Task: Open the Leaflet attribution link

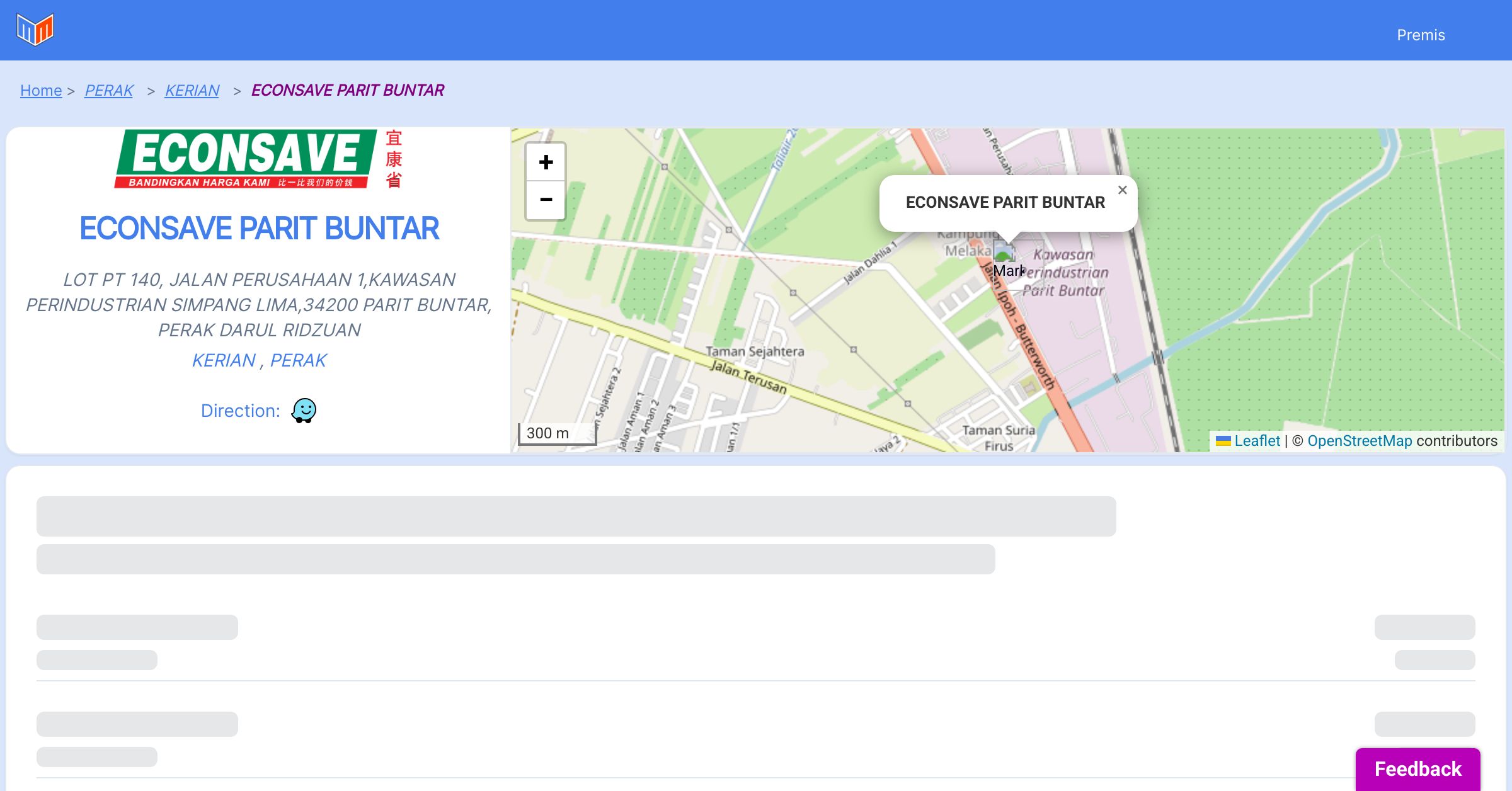Action: [1257, 441]
